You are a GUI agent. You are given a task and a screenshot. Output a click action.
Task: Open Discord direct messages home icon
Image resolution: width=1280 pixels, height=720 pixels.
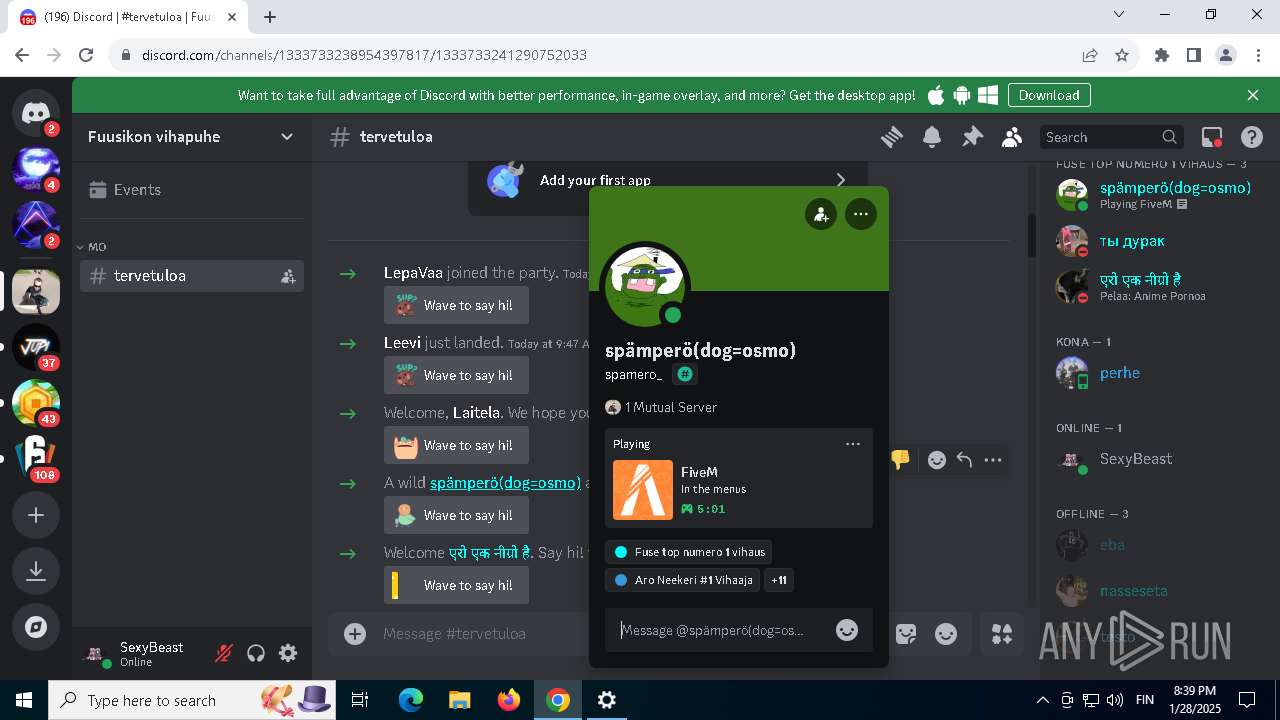36,113
